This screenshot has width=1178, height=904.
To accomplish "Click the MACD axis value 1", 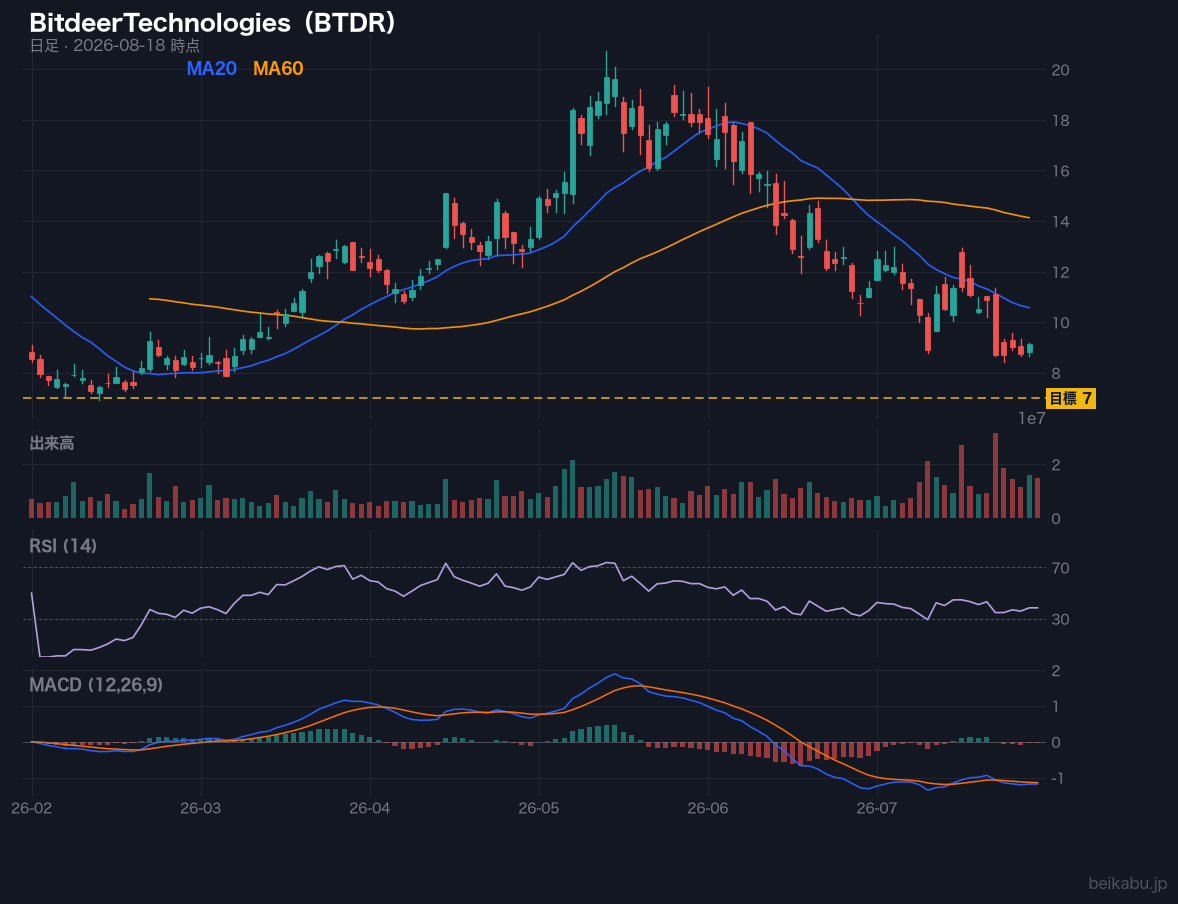I will (1056, 706).
